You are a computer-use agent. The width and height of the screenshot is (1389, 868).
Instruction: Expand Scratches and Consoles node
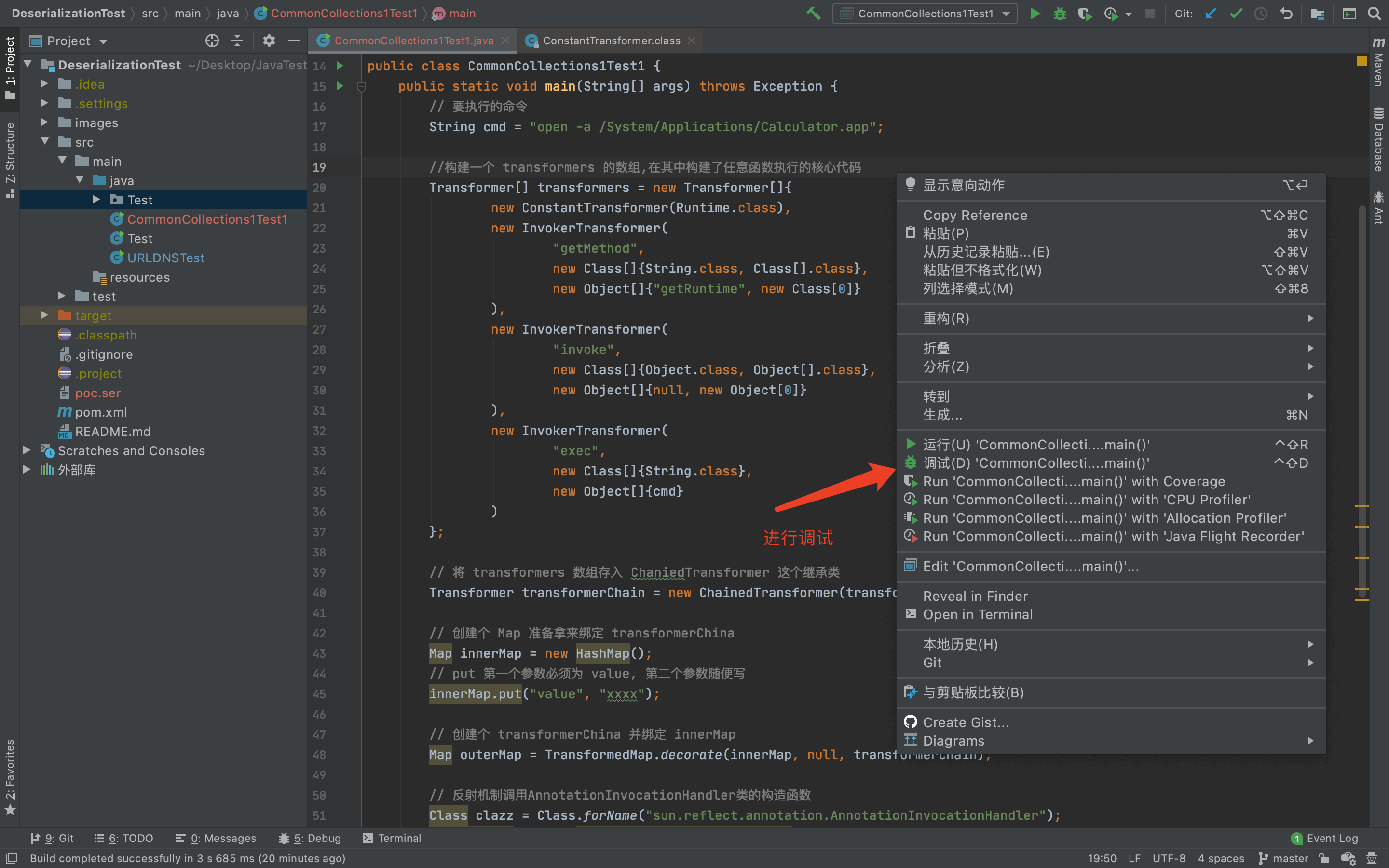coord(27,450)
